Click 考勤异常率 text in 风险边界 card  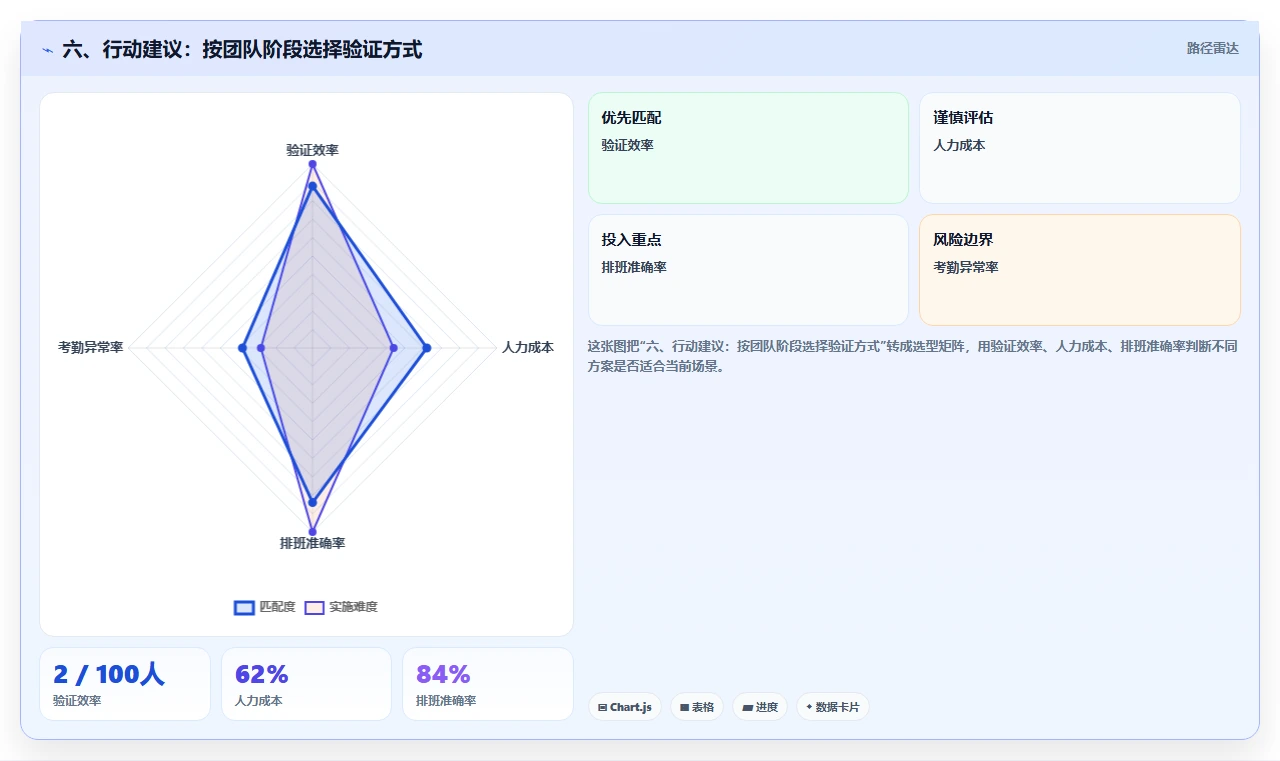pos(966,267)
